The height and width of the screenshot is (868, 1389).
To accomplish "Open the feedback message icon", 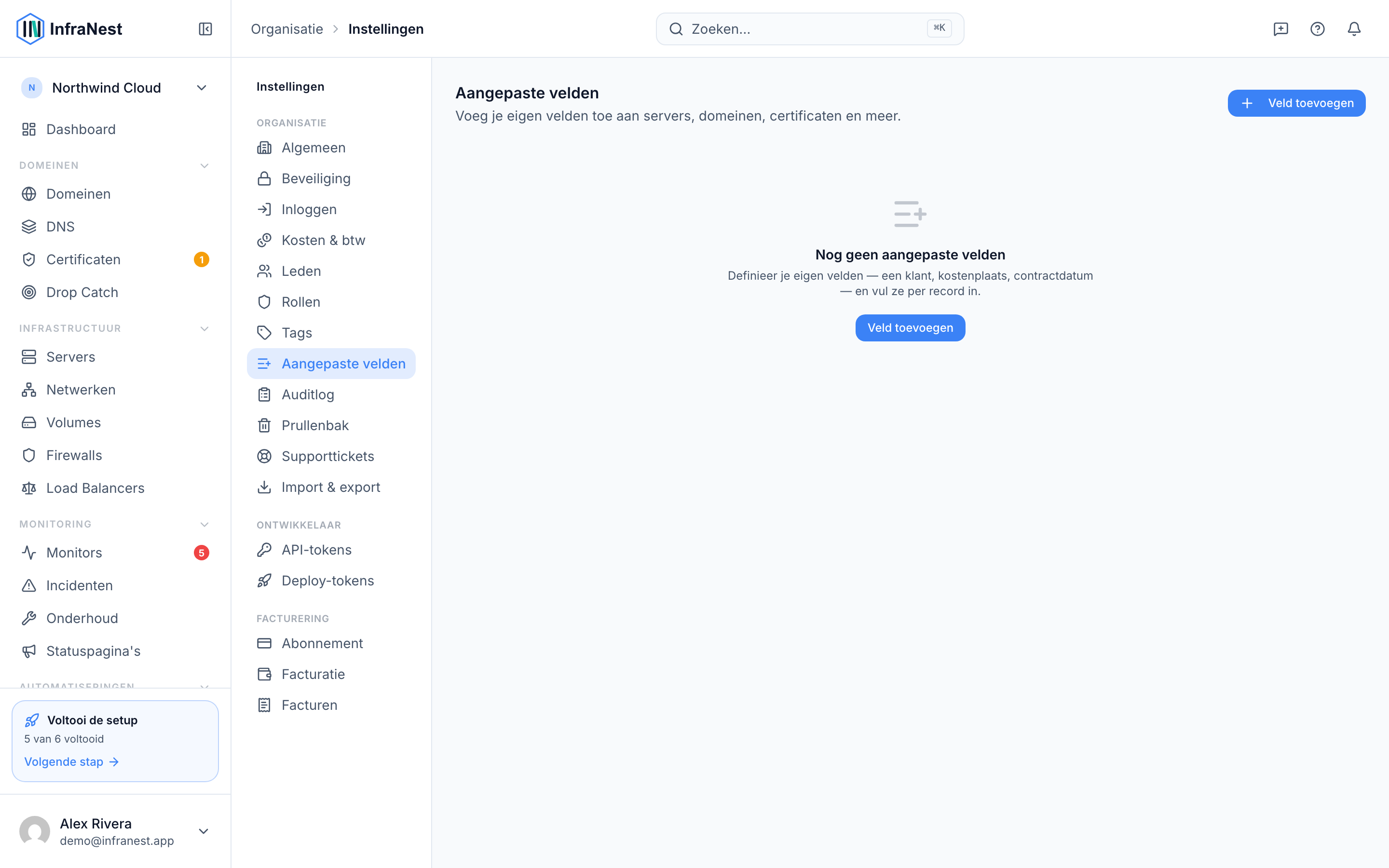I will (x=1280, y=29).
